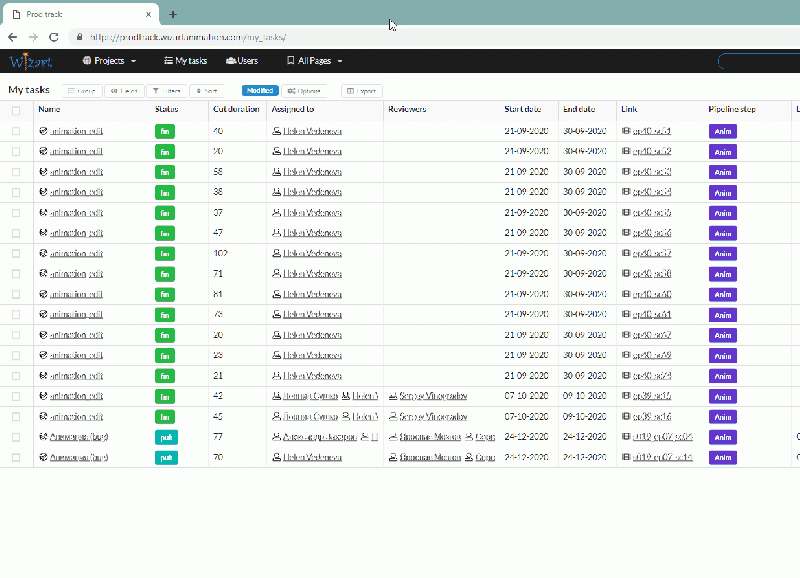The height and width of the screenshot is (578, 800).
Task: Open the Options settings button
Action: (x=304, y=90)
